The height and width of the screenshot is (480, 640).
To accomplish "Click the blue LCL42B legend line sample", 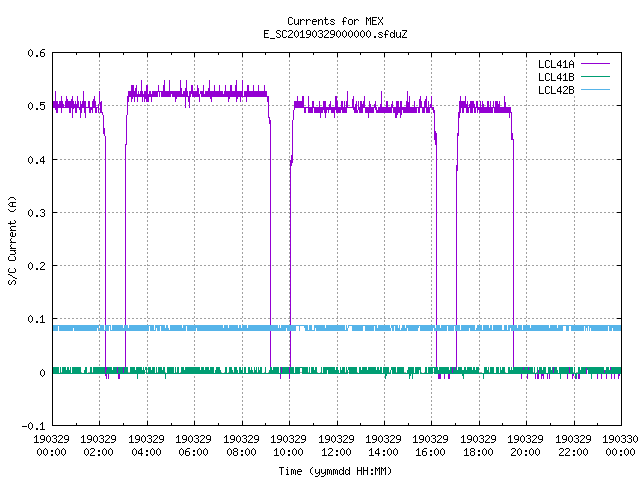I will (595, 90).
